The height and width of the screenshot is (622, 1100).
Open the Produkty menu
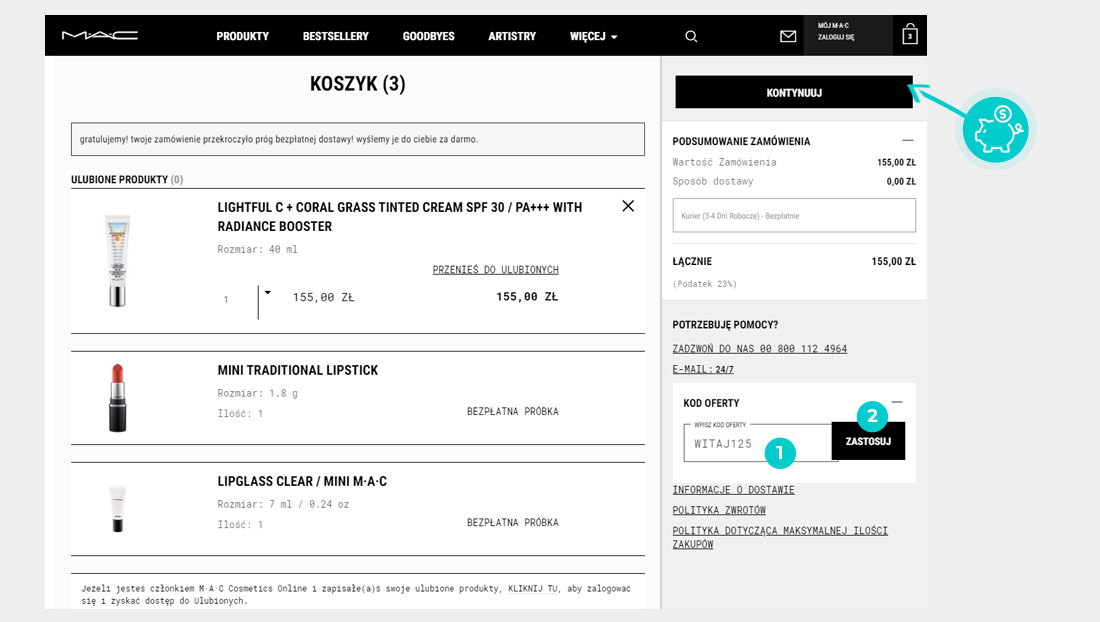point(243,36)
